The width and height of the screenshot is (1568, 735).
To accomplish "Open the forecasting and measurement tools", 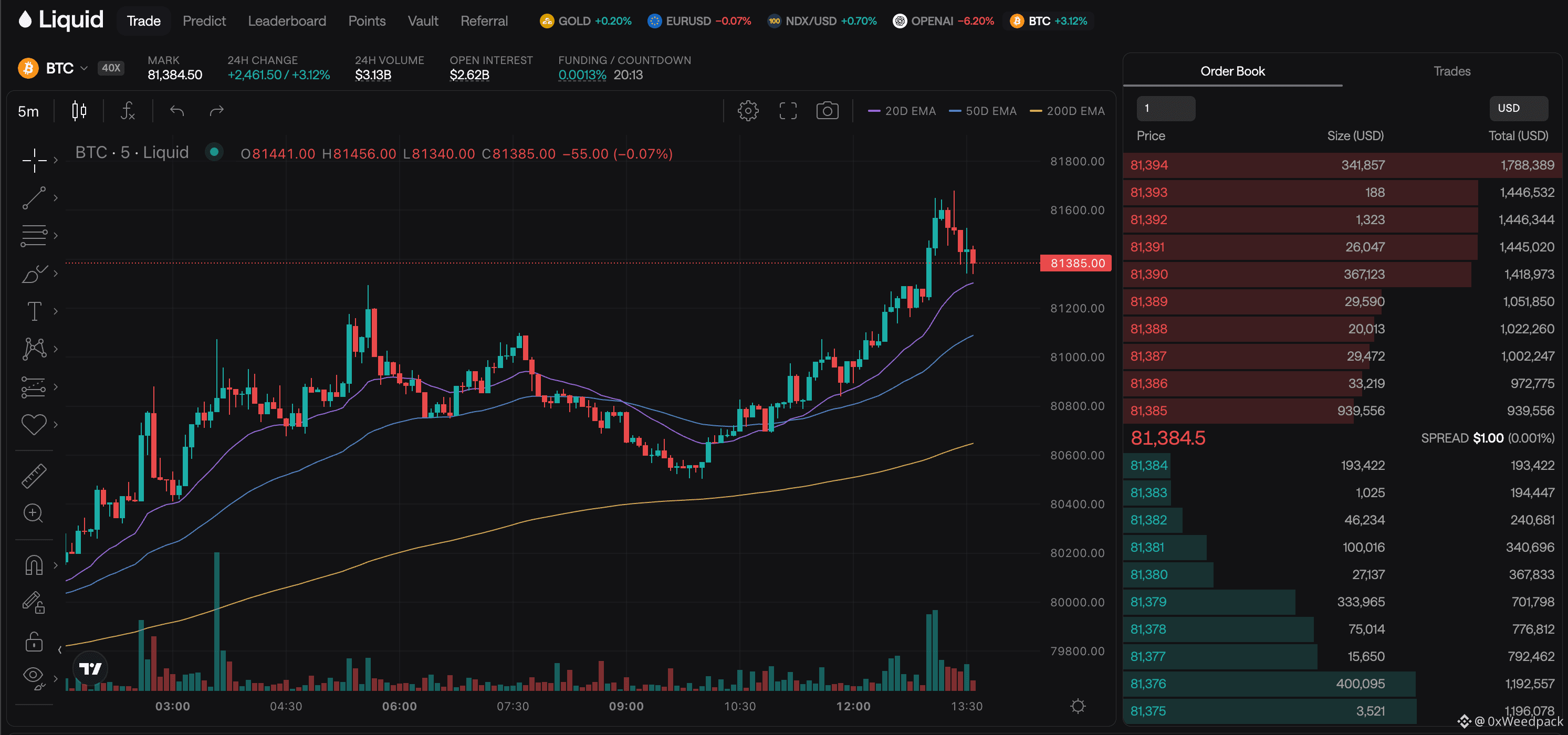I will [x=34, y=386].
